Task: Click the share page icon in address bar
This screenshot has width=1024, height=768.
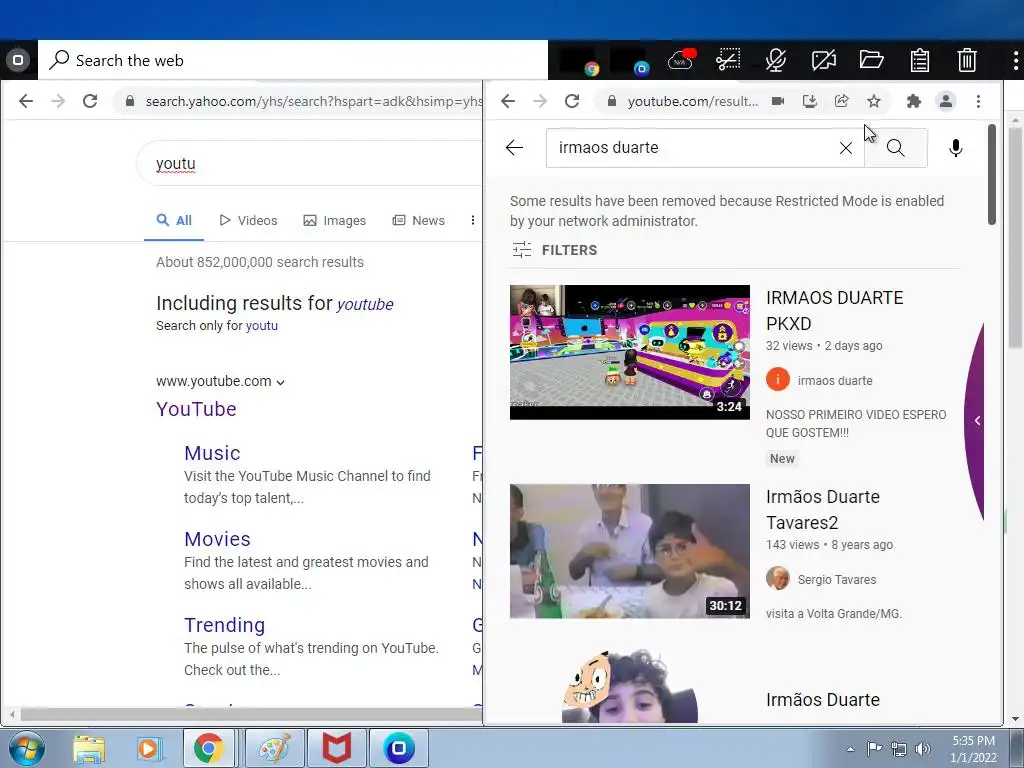Action: [842, 101]
